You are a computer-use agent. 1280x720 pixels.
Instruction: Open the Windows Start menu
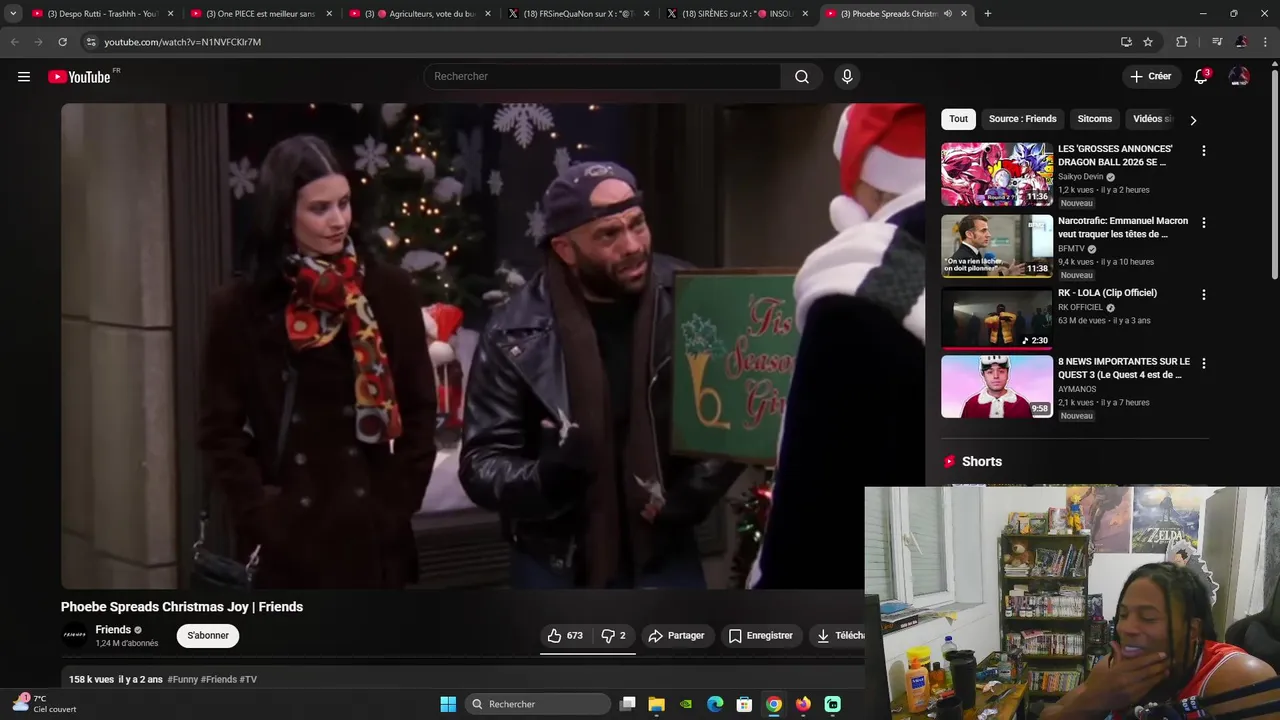click(448, 704)
